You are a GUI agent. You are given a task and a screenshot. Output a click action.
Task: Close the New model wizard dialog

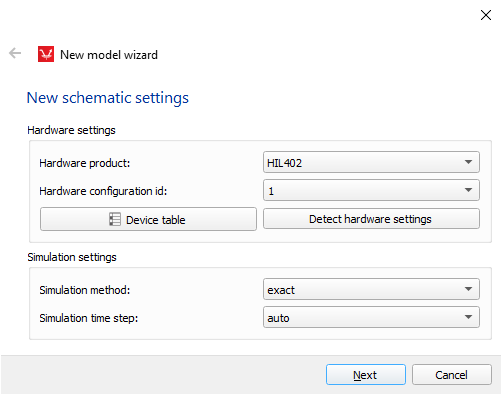click(x=486, y=15)
